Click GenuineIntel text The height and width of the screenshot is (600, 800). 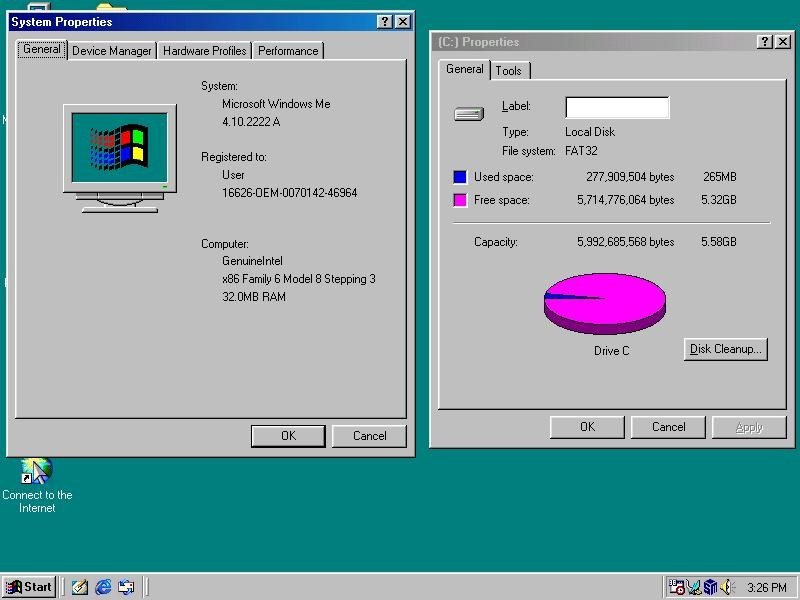[x=252, y=261]
